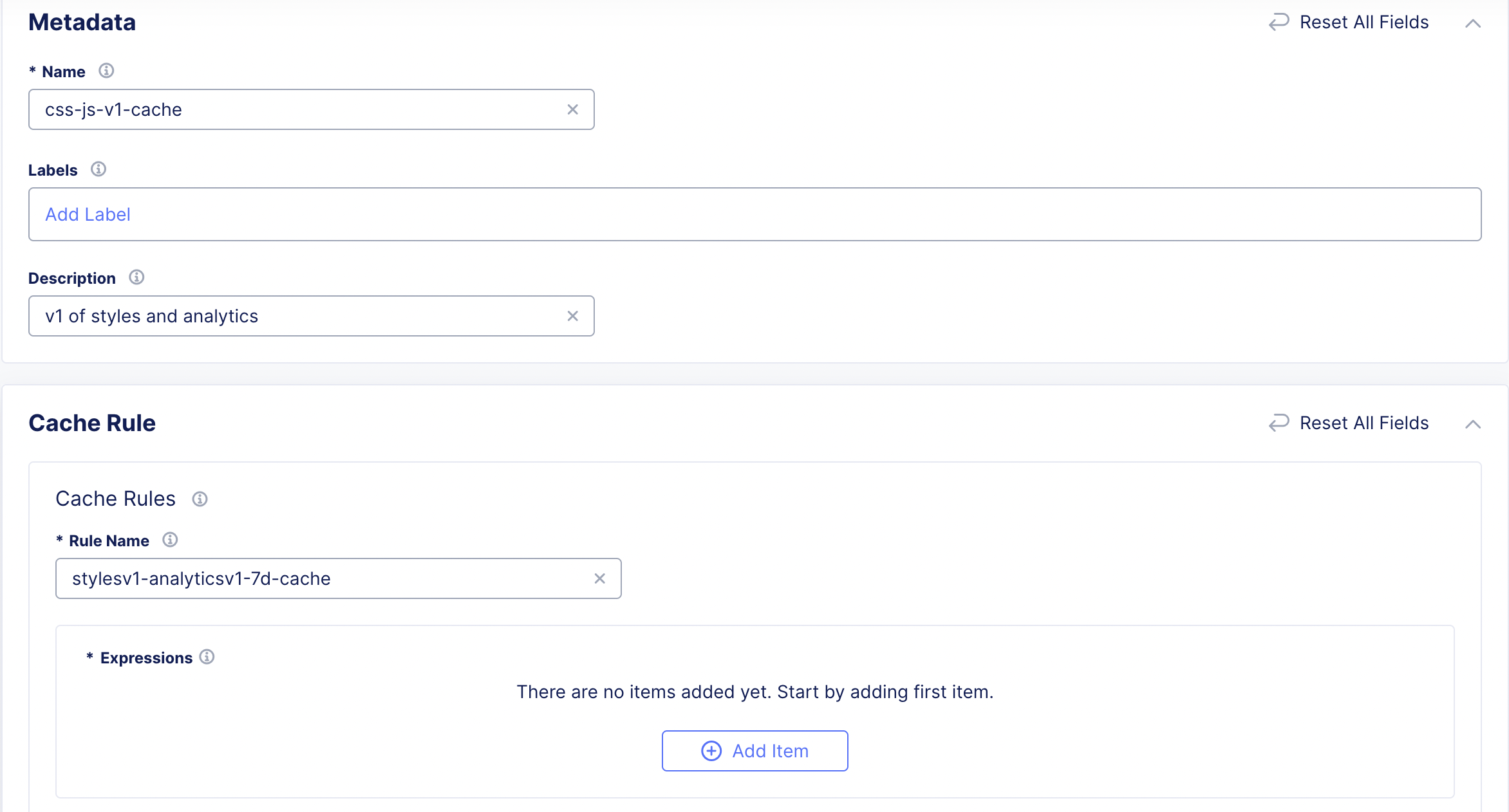
Task: Click the info icon next to Description
Action: point(136,277)
